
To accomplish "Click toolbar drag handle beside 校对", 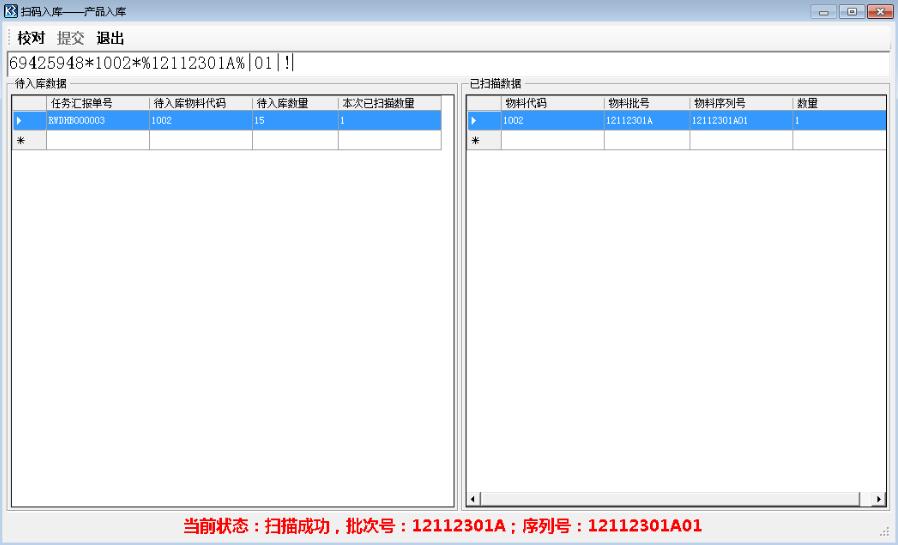I will [10, 38].
